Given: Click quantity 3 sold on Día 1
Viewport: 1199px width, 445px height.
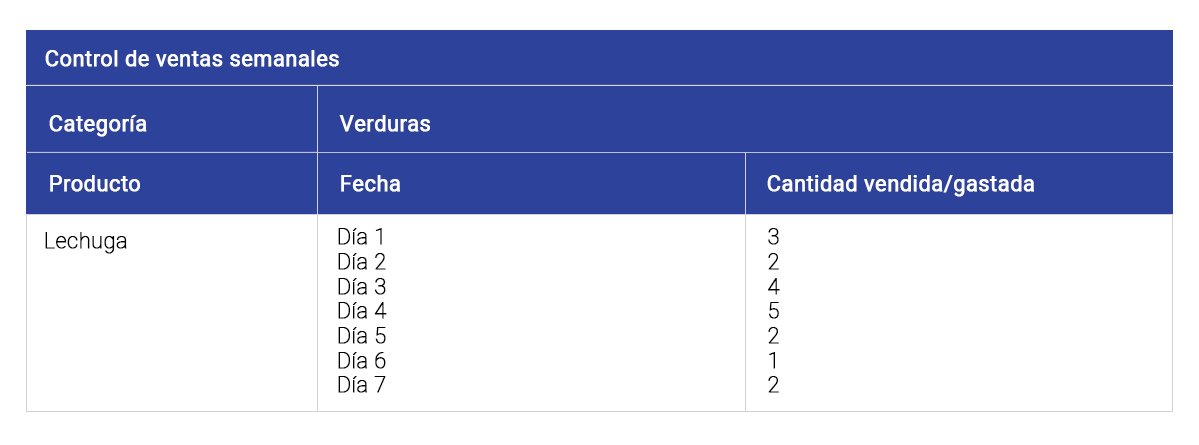Looking at the screenshot, I should point(773,238).
